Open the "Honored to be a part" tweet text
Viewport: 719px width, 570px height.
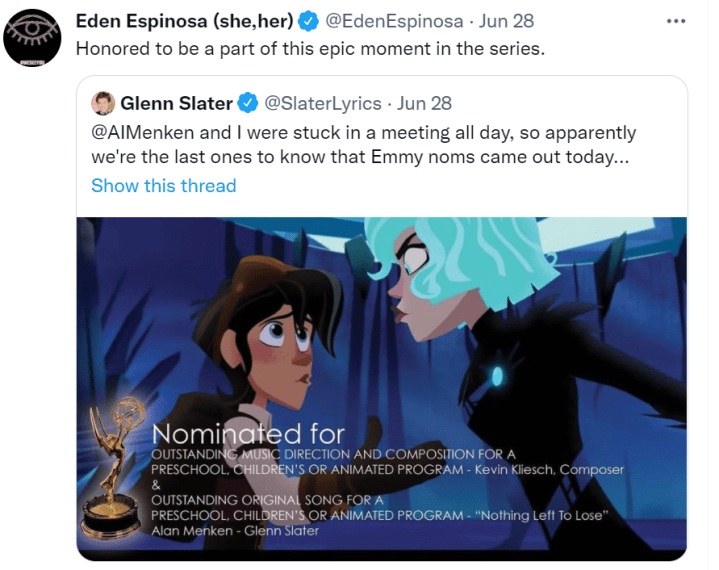[311, 48]
